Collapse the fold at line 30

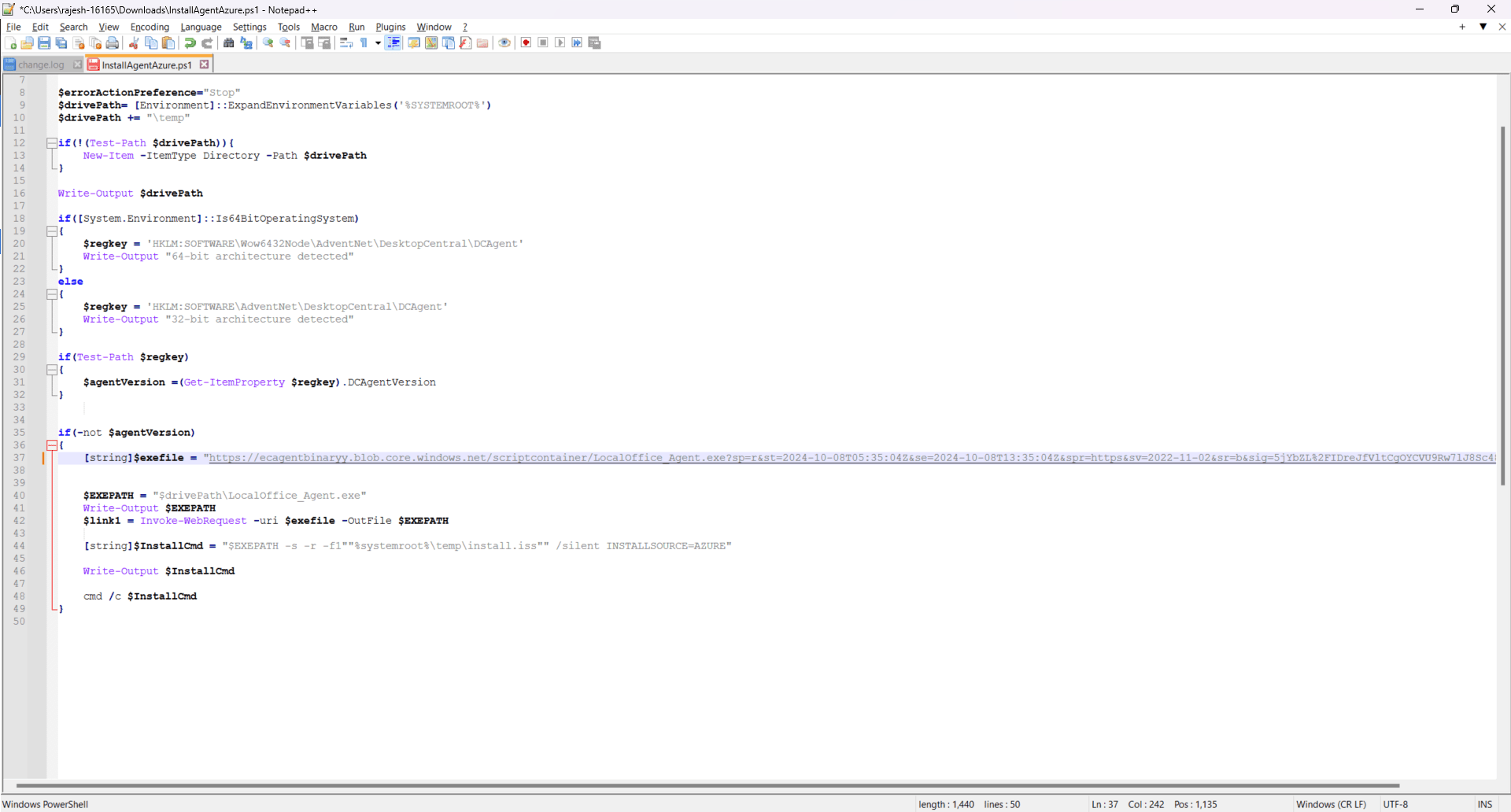point(51,370)
